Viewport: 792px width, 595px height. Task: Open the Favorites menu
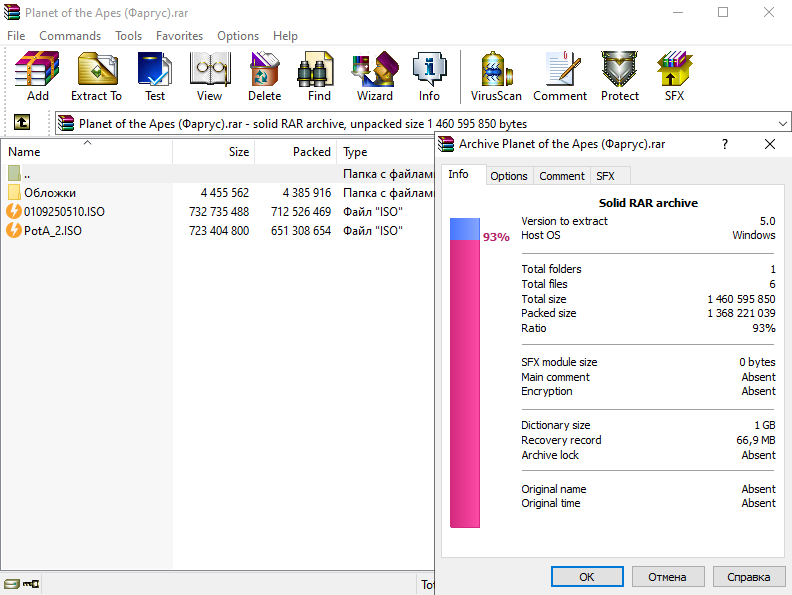click(x=179, y=35)
